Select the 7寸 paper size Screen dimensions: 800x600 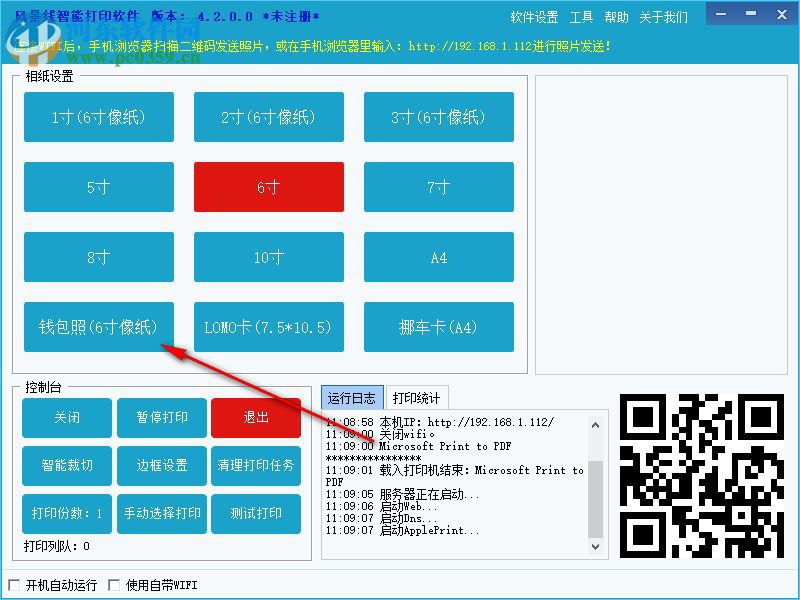[438, 187]
